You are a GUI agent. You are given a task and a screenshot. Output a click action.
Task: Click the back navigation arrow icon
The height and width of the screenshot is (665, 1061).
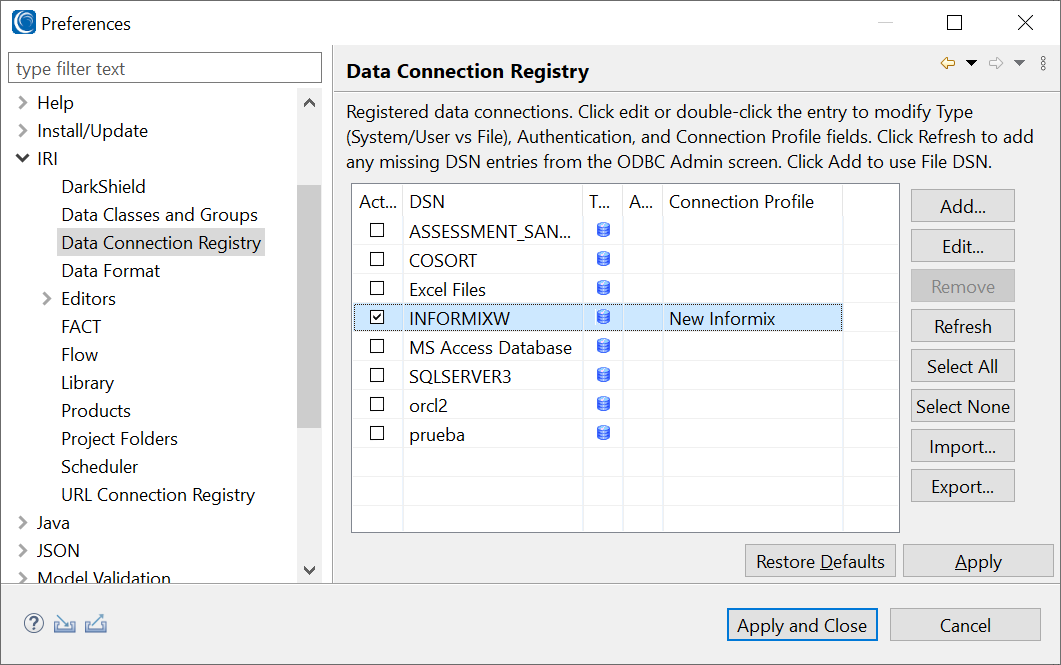click(948, 64)
